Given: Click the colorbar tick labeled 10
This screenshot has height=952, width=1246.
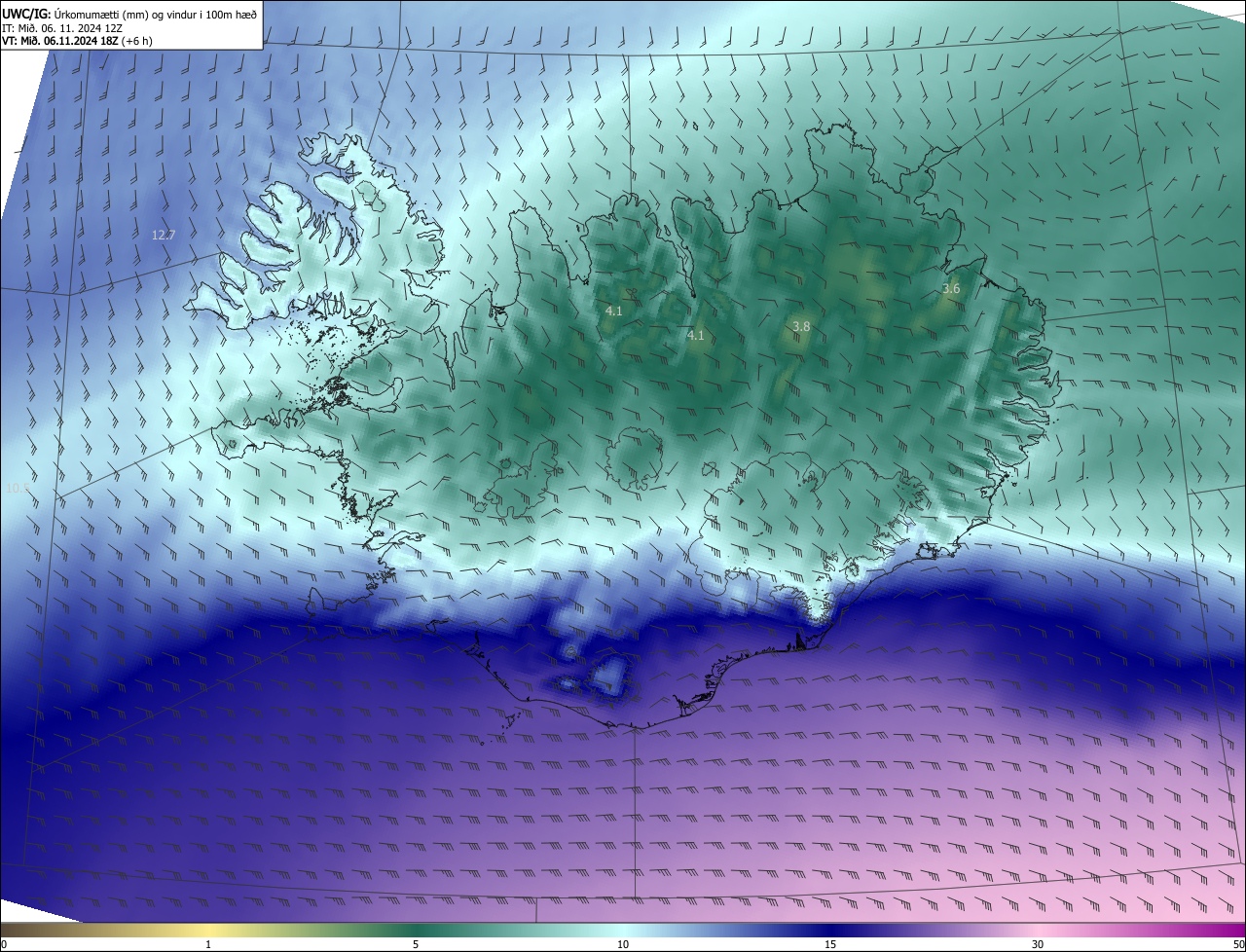Looking at the screenshot, I should tap(623, 944).
